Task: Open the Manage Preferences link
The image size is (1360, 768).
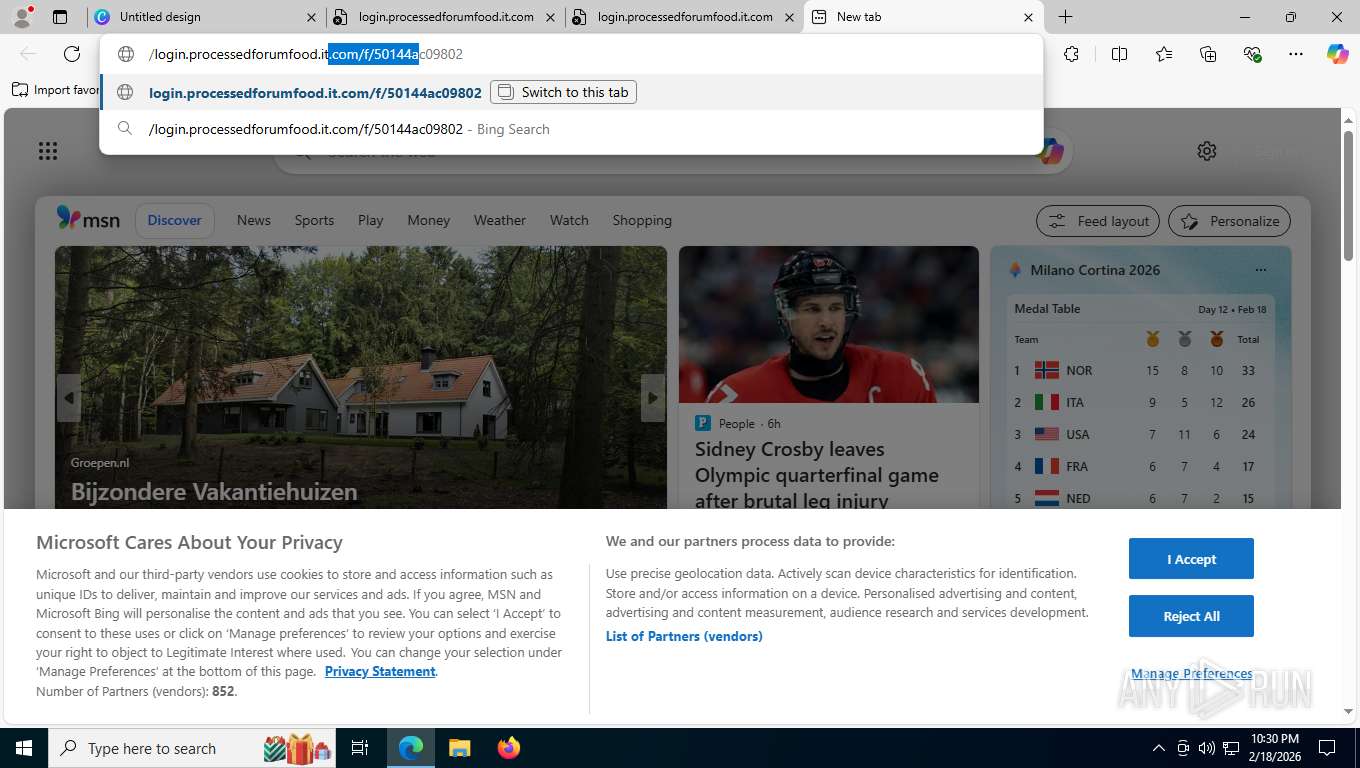Action: point(1191,673)
